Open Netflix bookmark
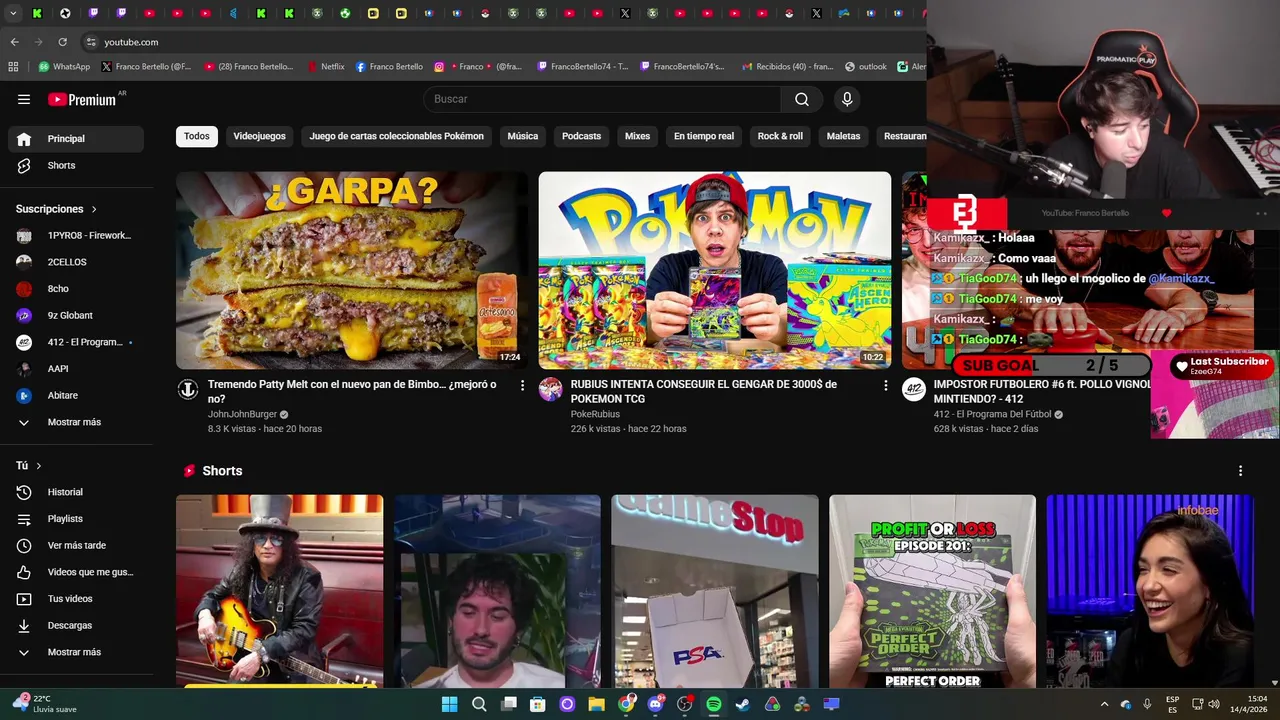 [x=325, y=67]
